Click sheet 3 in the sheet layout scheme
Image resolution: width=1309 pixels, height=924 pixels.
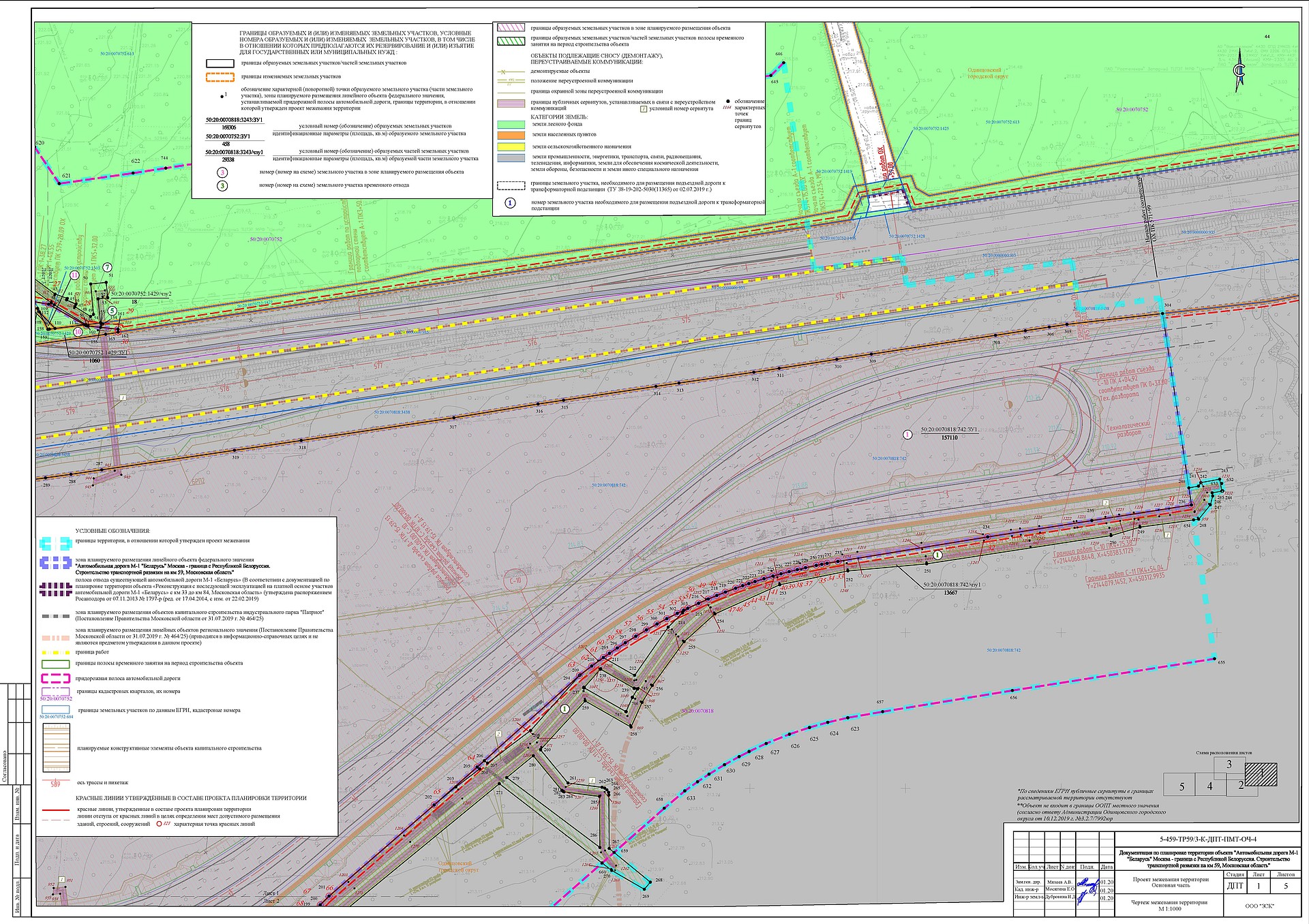[x=1229, y=765]
